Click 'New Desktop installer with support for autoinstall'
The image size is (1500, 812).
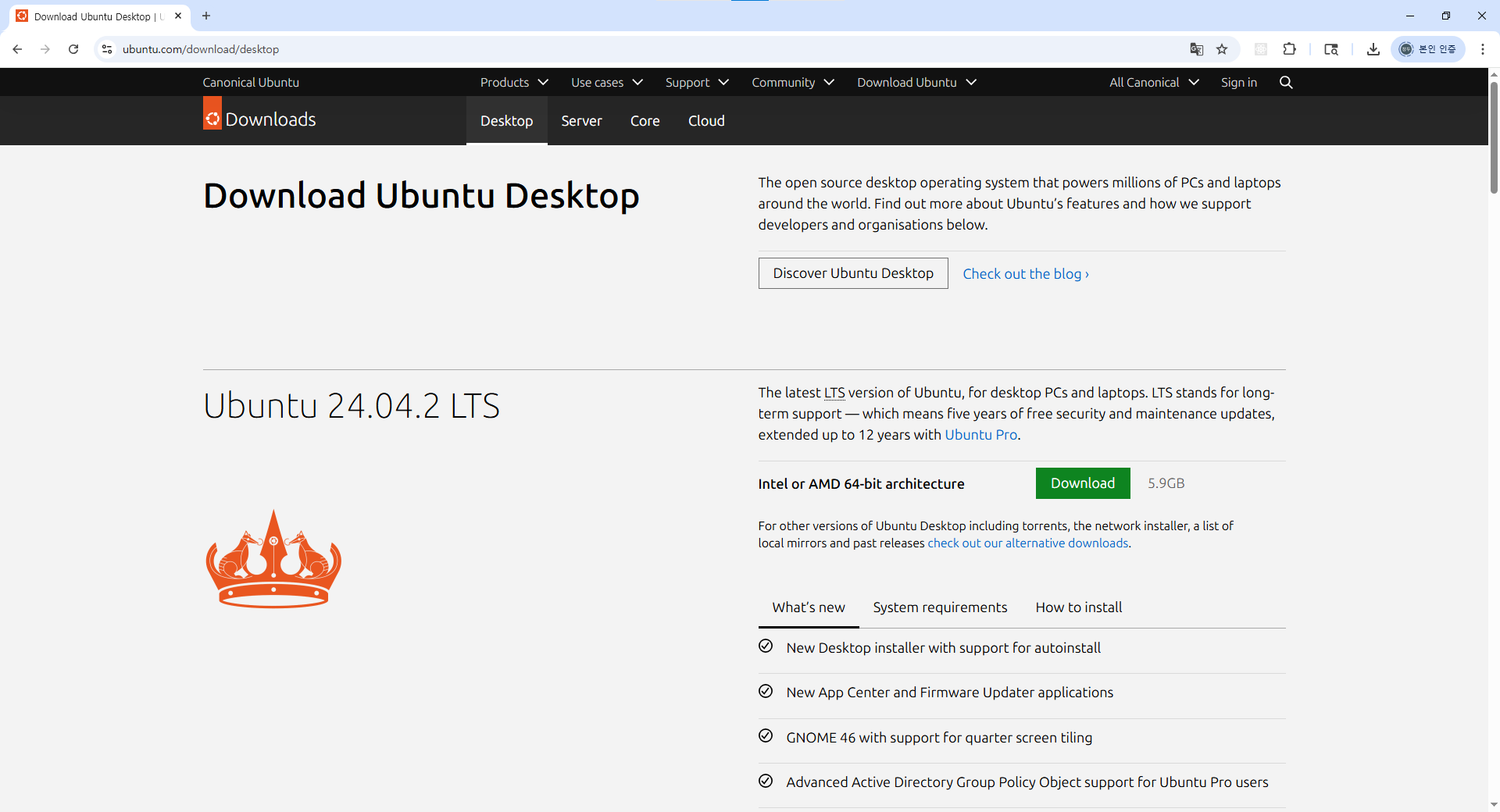pos(944,648)
